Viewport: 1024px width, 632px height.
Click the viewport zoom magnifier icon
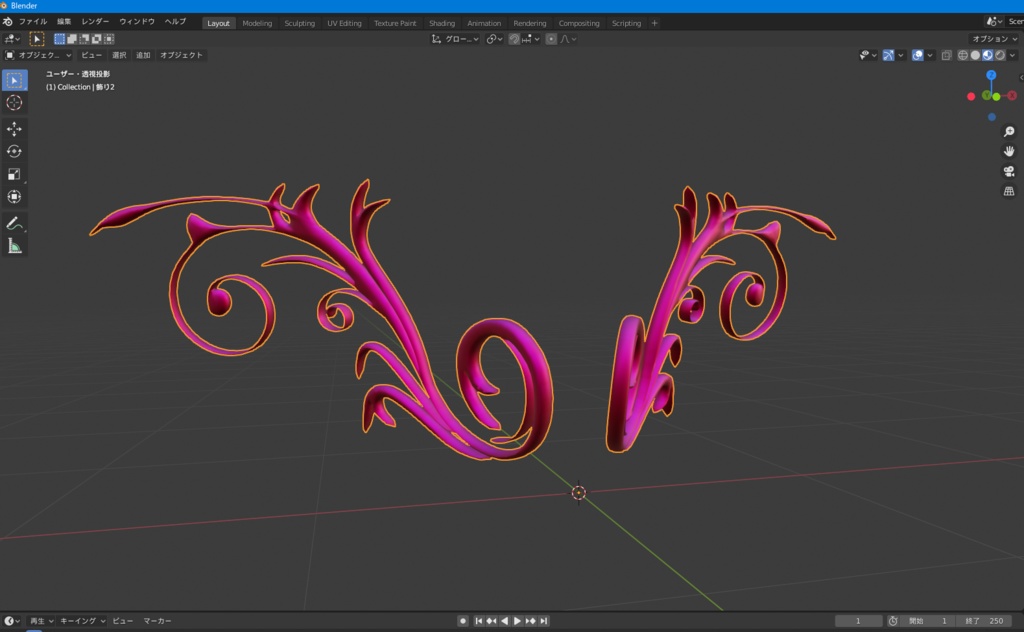[1009, 132]
